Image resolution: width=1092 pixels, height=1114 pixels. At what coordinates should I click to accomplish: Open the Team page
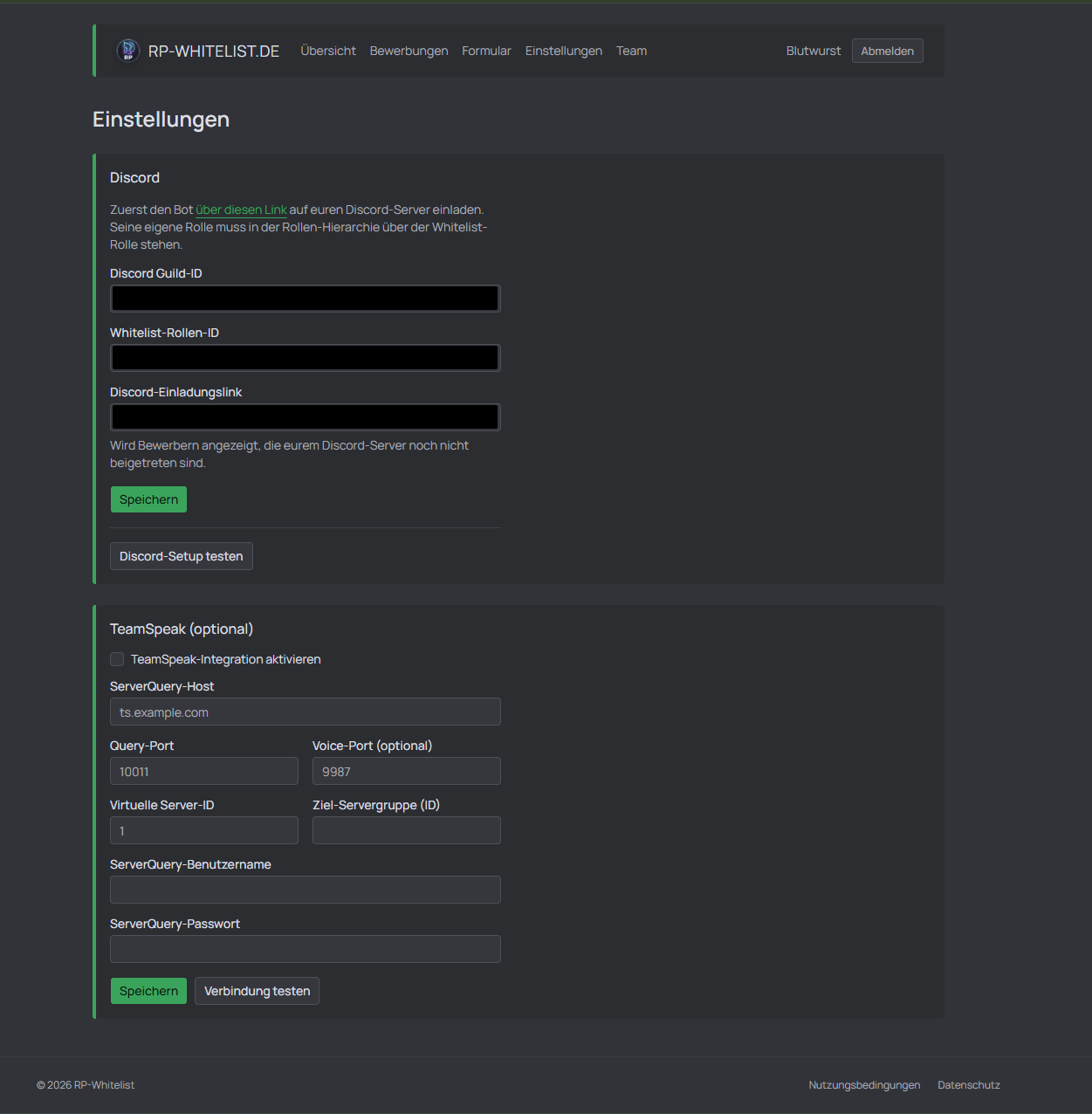pyautogui.click(x=631, y=51)
